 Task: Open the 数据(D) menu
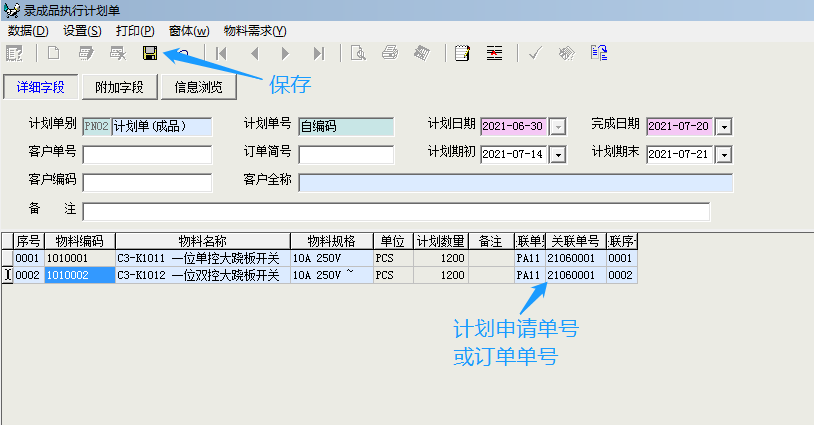[27, 30]
